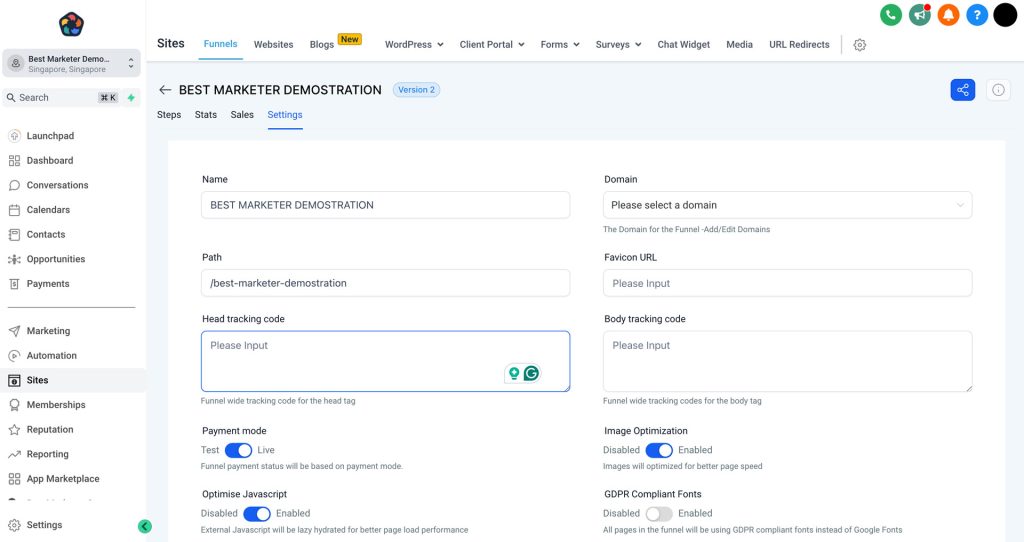Click the green lightning bolt quick action
The width and height of the screenshot is (1024, 542).
(131, 98)
